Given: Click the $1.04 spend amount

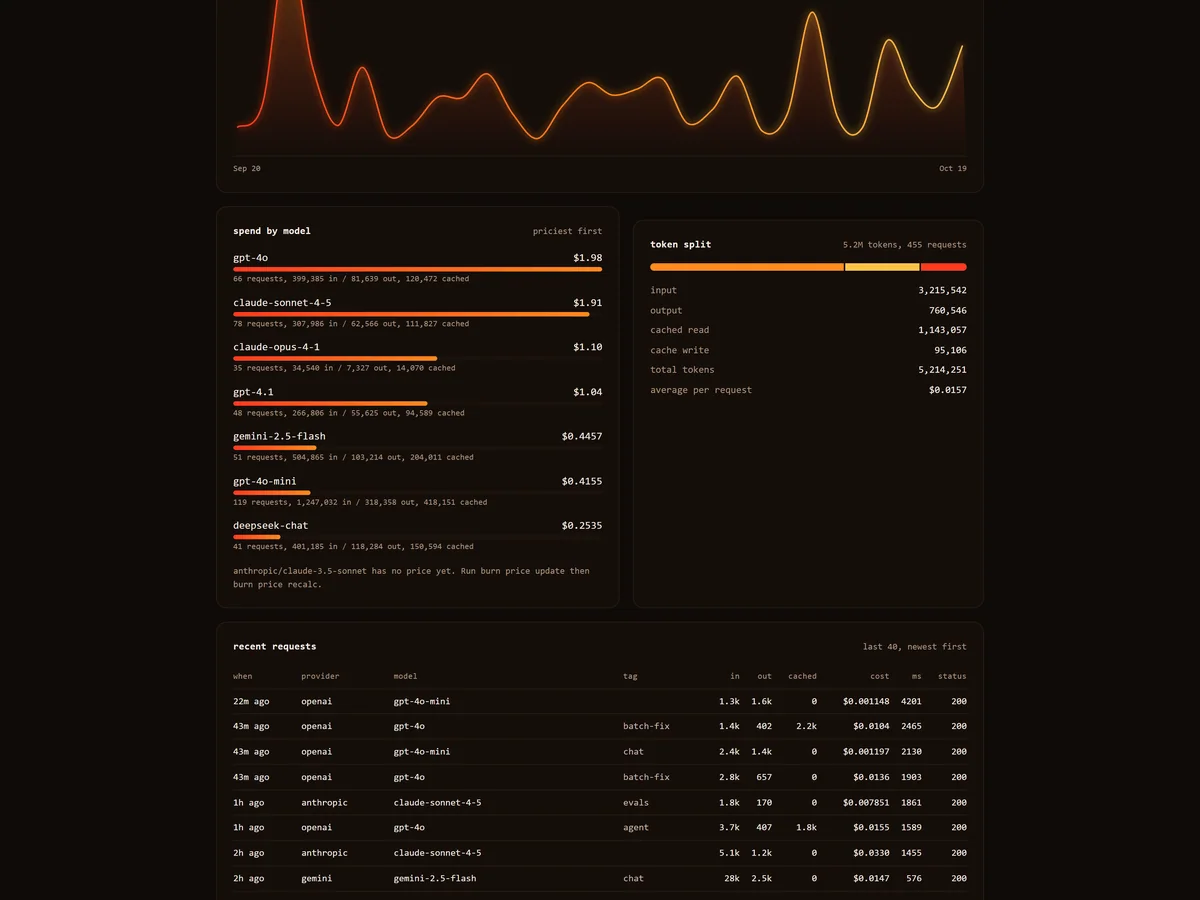Looking at the screenshot, I should [588, 392].
